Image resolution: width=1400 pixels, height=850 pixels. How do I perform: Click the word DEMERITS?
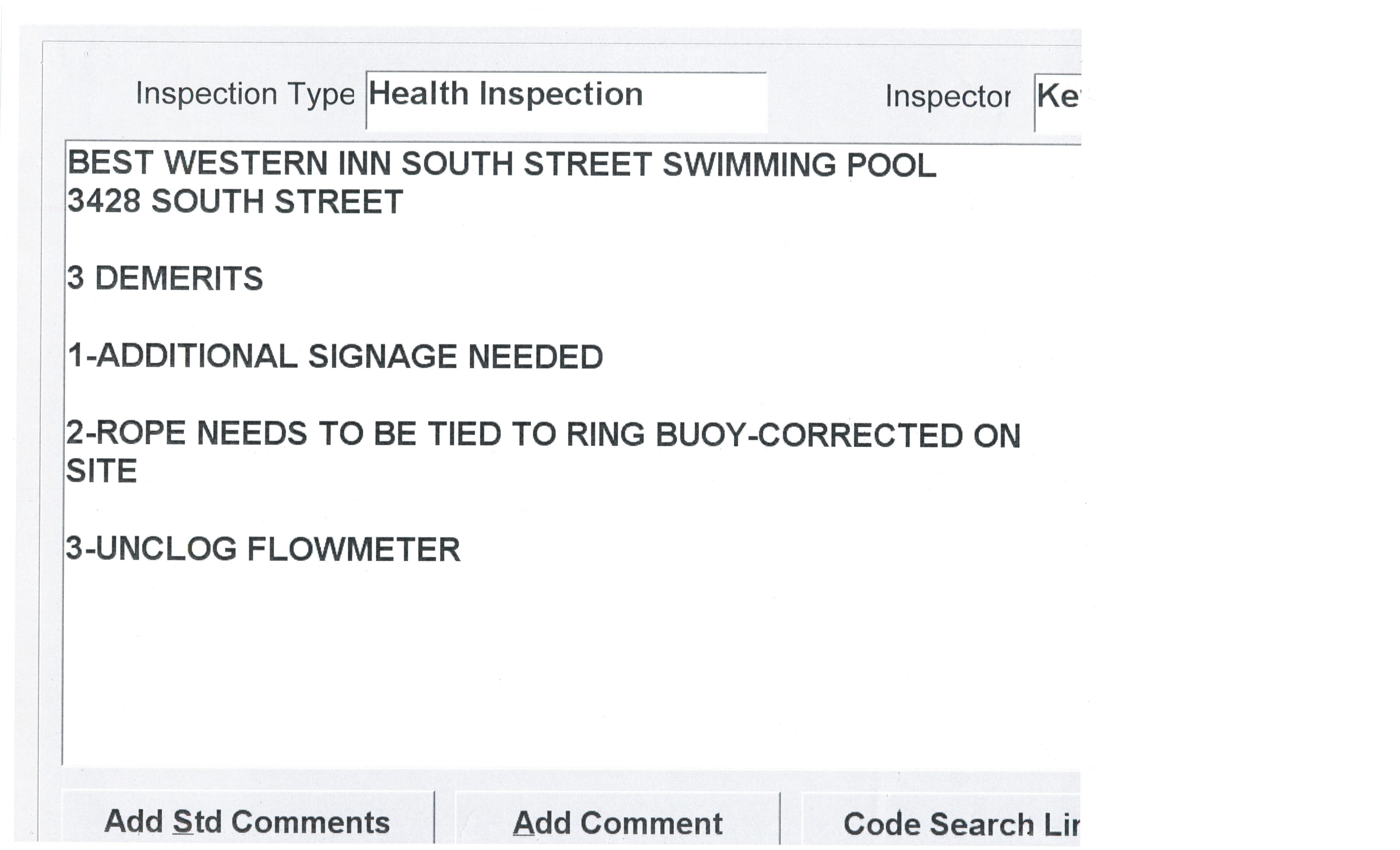coord(178,278)
